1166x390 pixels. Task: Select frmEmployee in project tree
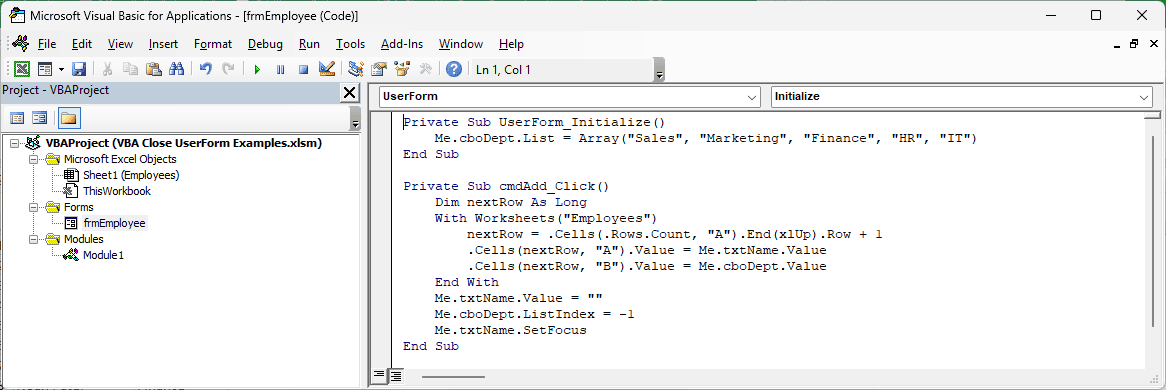tap(115, 223)
